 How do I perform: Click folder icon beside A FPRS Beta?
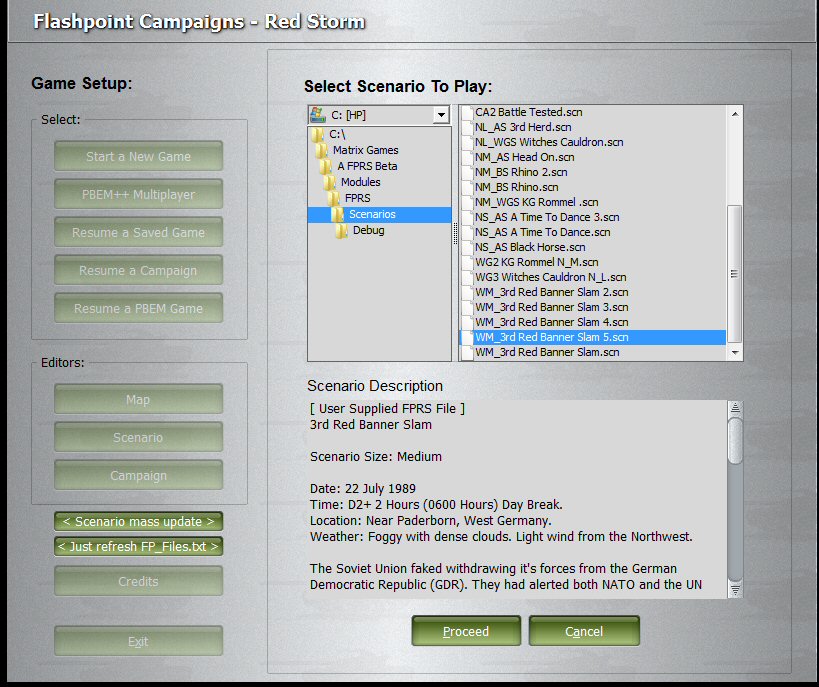pyautogui.click(x=326, y=166)
